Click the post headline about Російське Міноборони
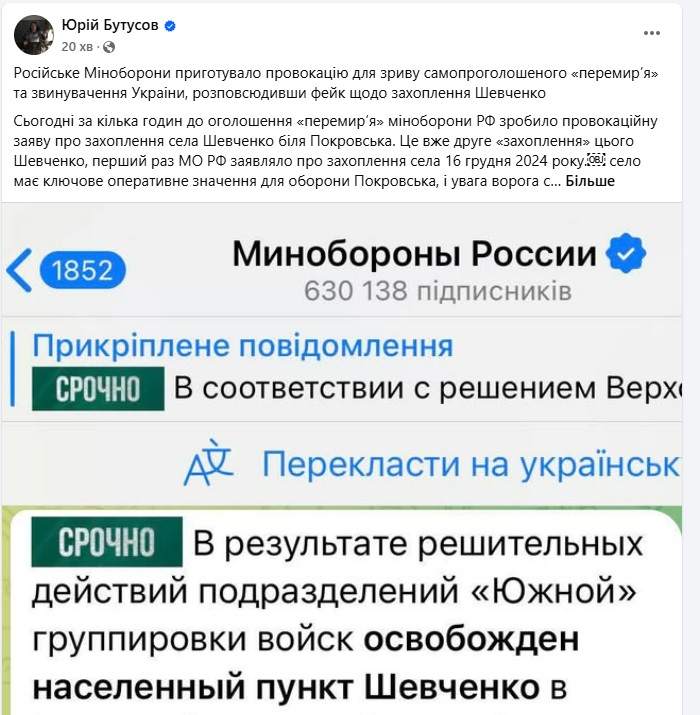The height and width of the screenshot is (715, 700). (x=342, y=83)
